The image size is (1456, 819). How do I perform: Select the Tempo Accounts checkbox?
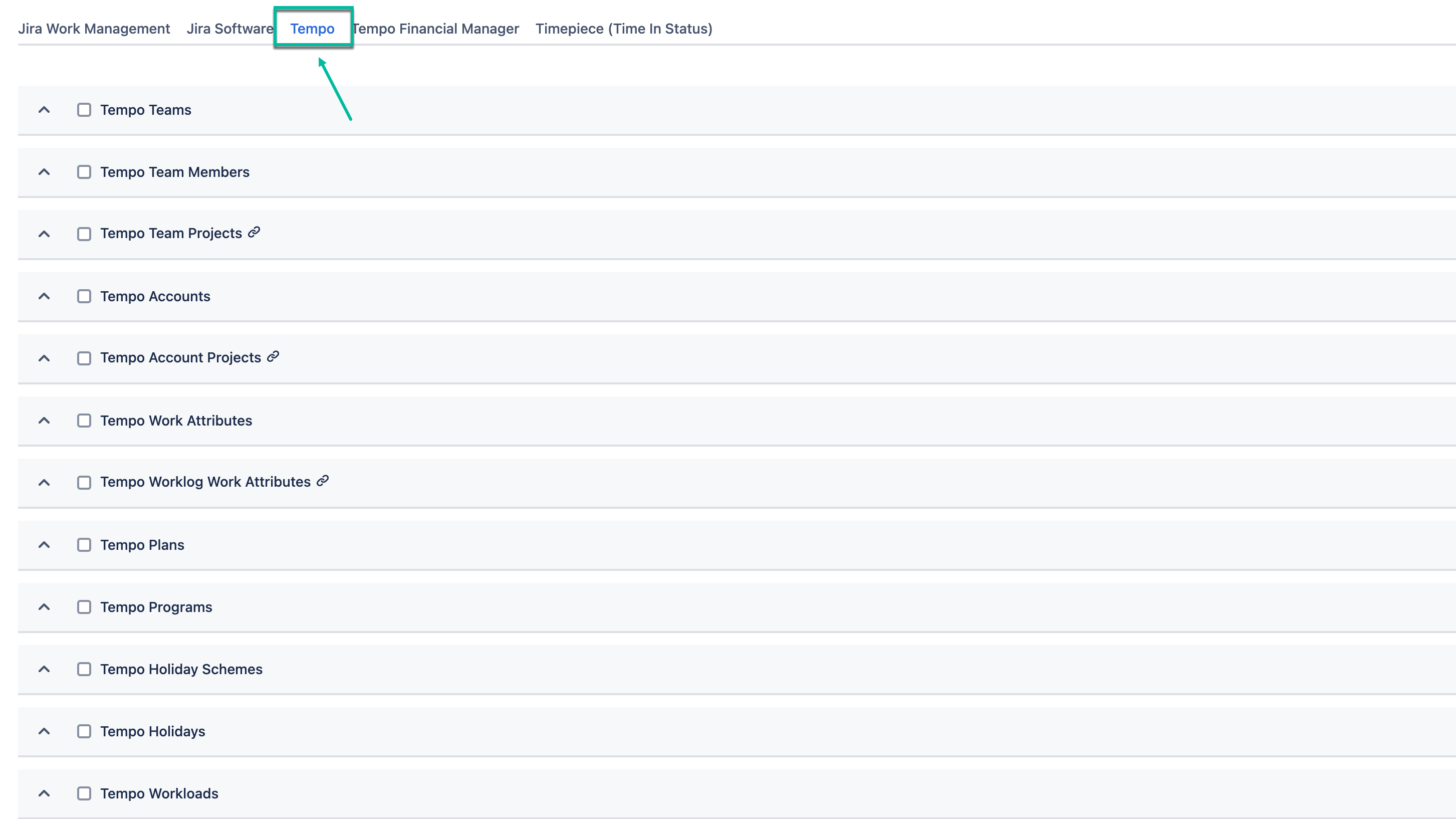click(84, 296)
